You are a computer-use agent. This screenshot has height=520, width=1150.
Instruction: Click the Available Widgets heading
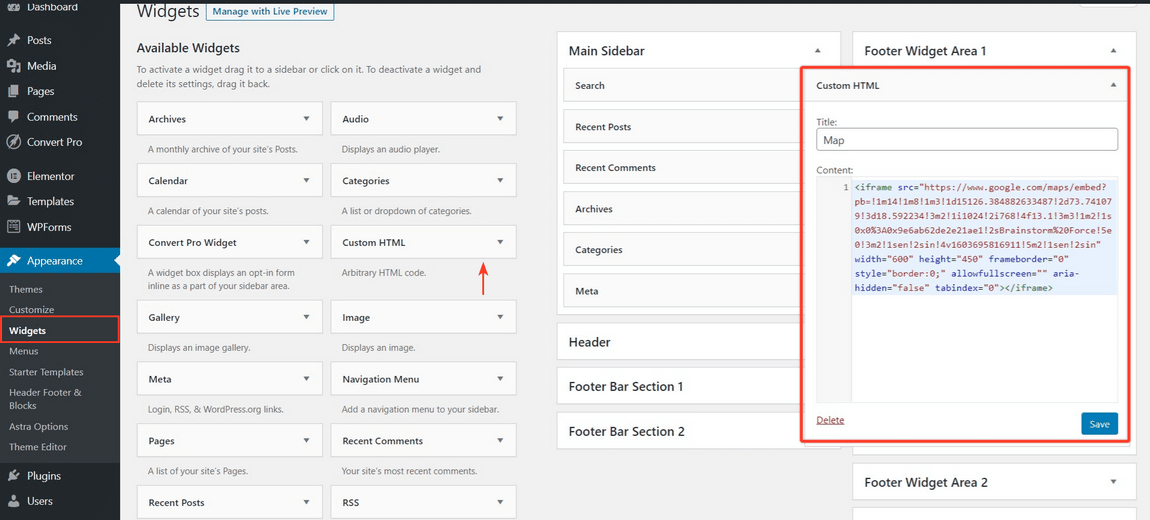tap(188, 48)
